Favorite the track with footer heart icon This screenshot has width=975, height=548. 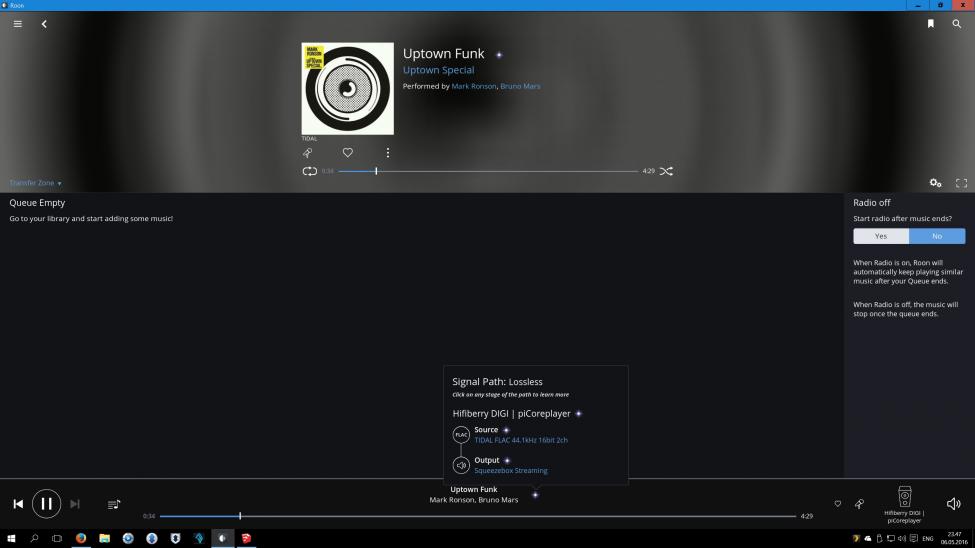pyautogui.click(x=838, y=504)
